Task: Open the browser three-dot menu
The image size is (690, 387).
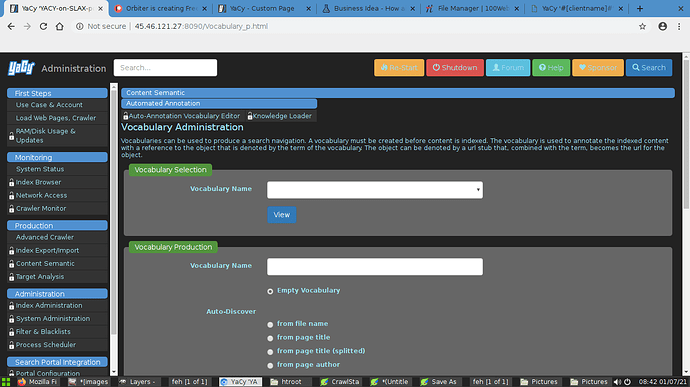Action: 679,26
